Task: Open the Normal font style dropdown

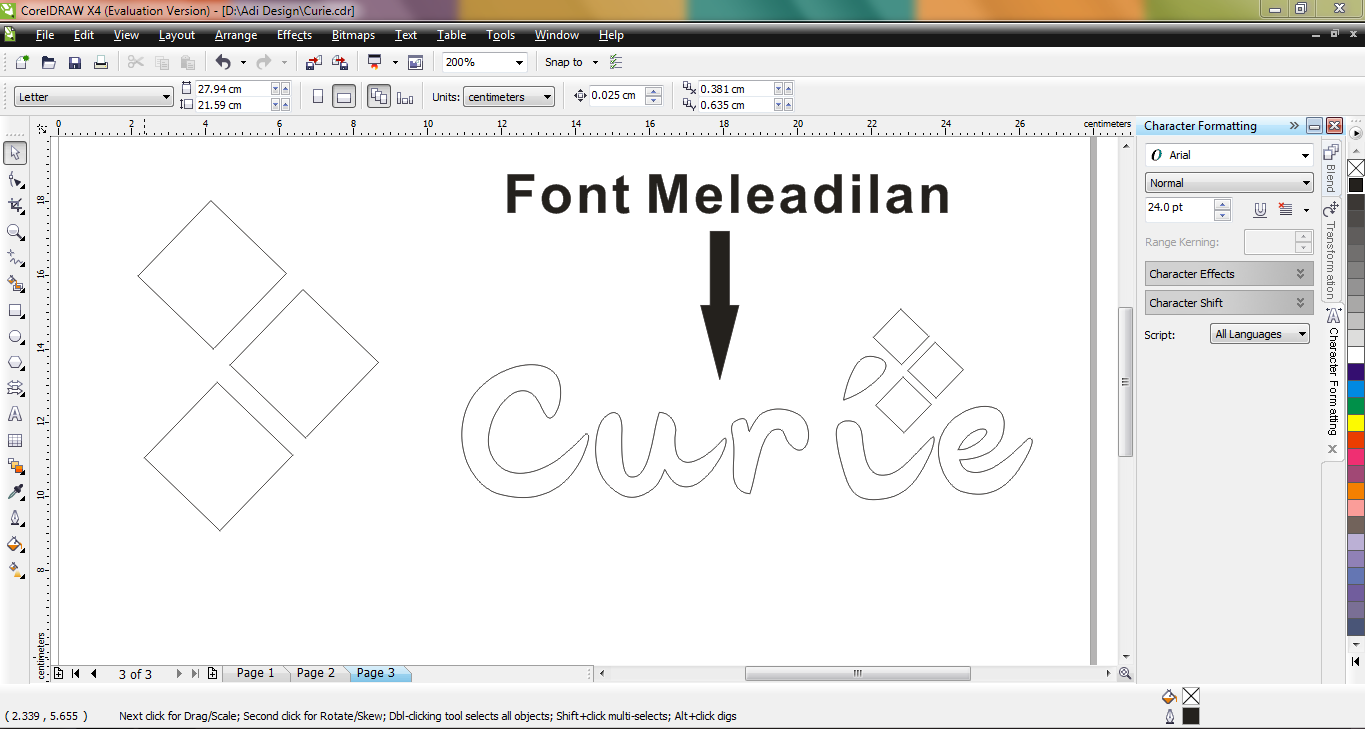Action: [x=1306, y=183]
